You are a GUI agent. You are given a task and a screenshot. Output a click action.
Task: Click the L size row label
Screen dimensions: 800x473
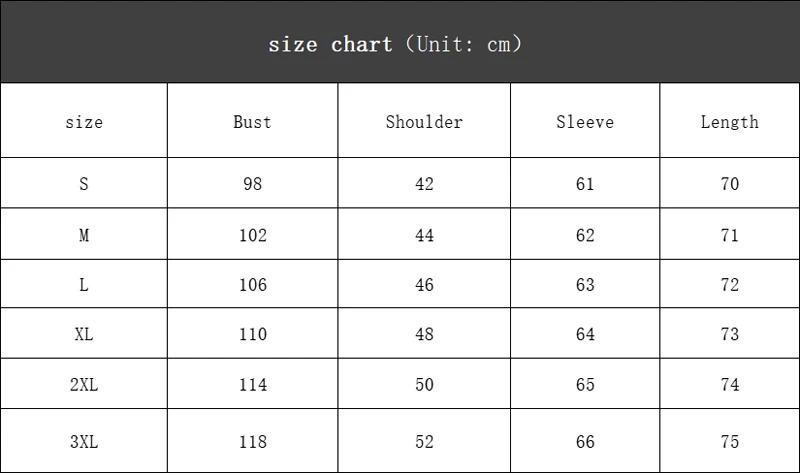coord(84,284)
